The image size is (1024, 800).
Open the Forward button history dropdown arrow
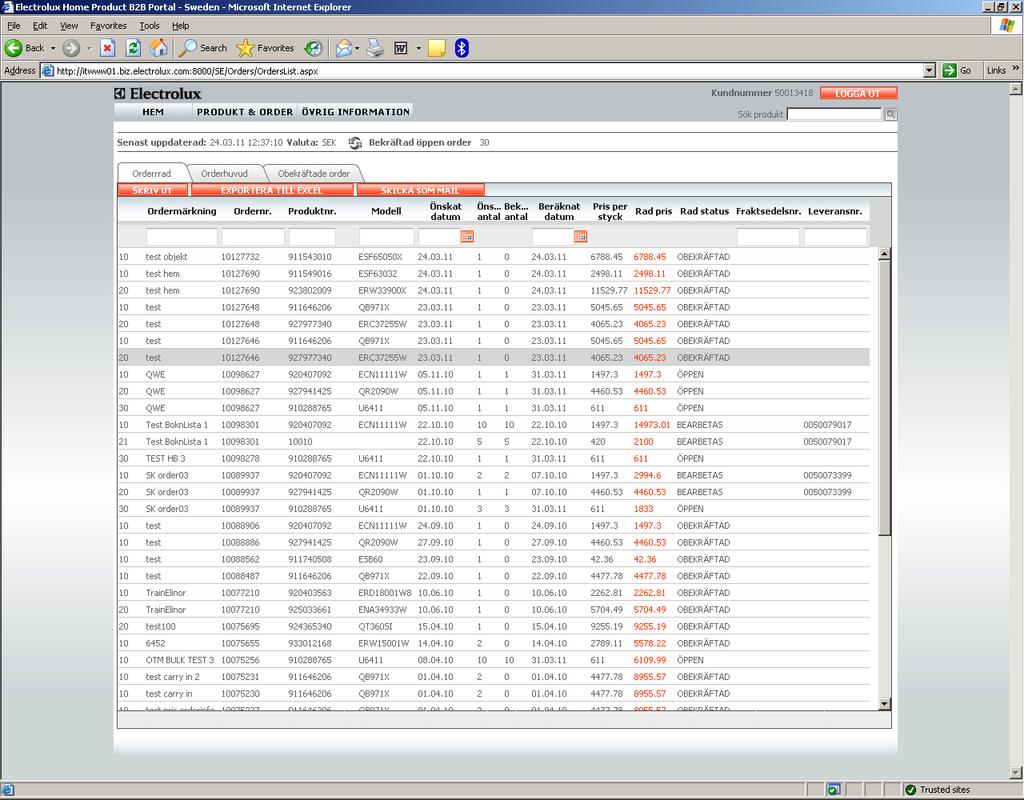point(89,48)
